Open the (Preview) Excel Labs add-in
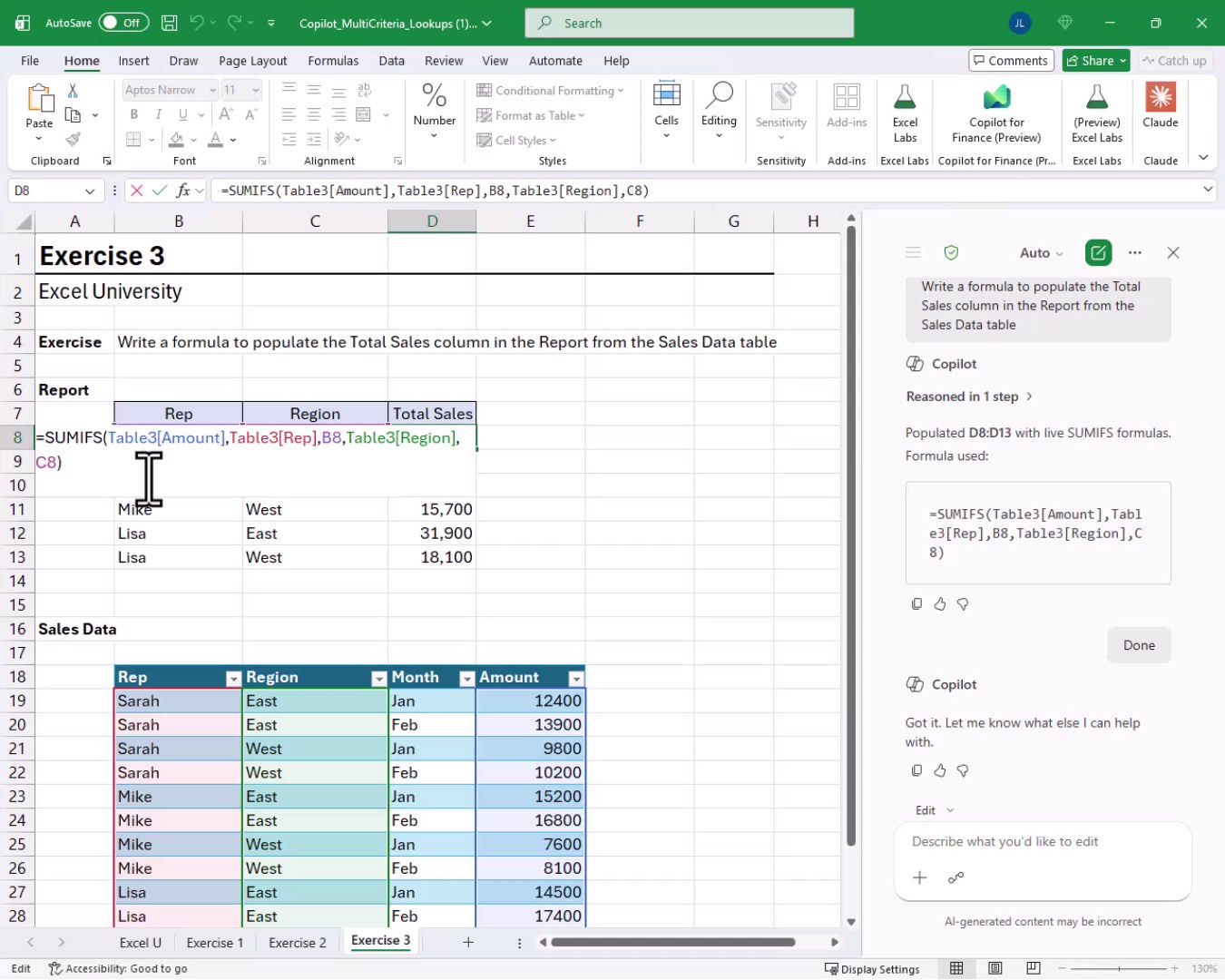 (x=1097, y=113)
